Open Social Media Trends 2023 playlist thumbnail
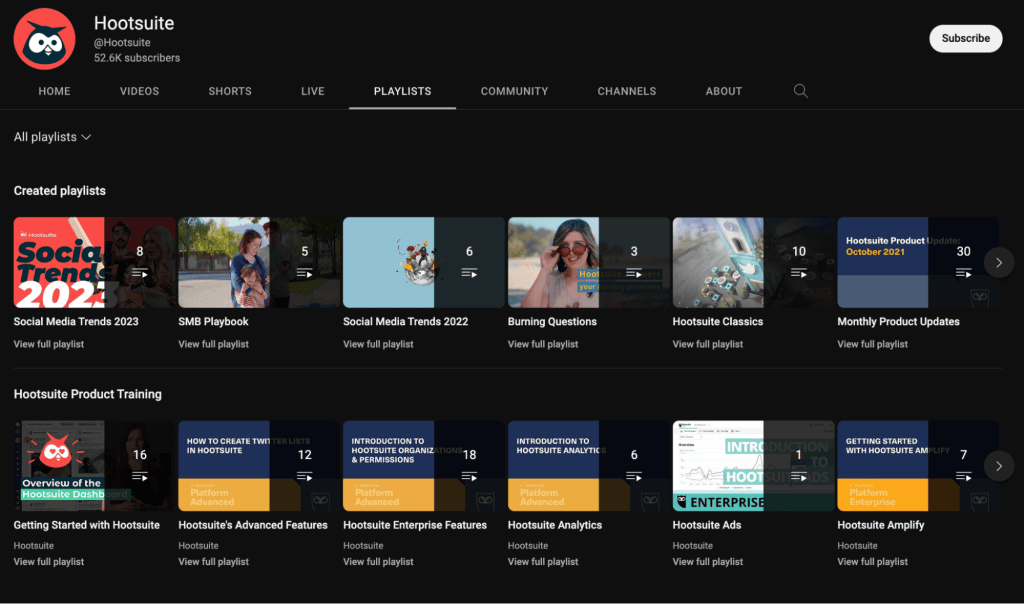The width and height of the screenshot is (1024, 604). click(94, 262)
